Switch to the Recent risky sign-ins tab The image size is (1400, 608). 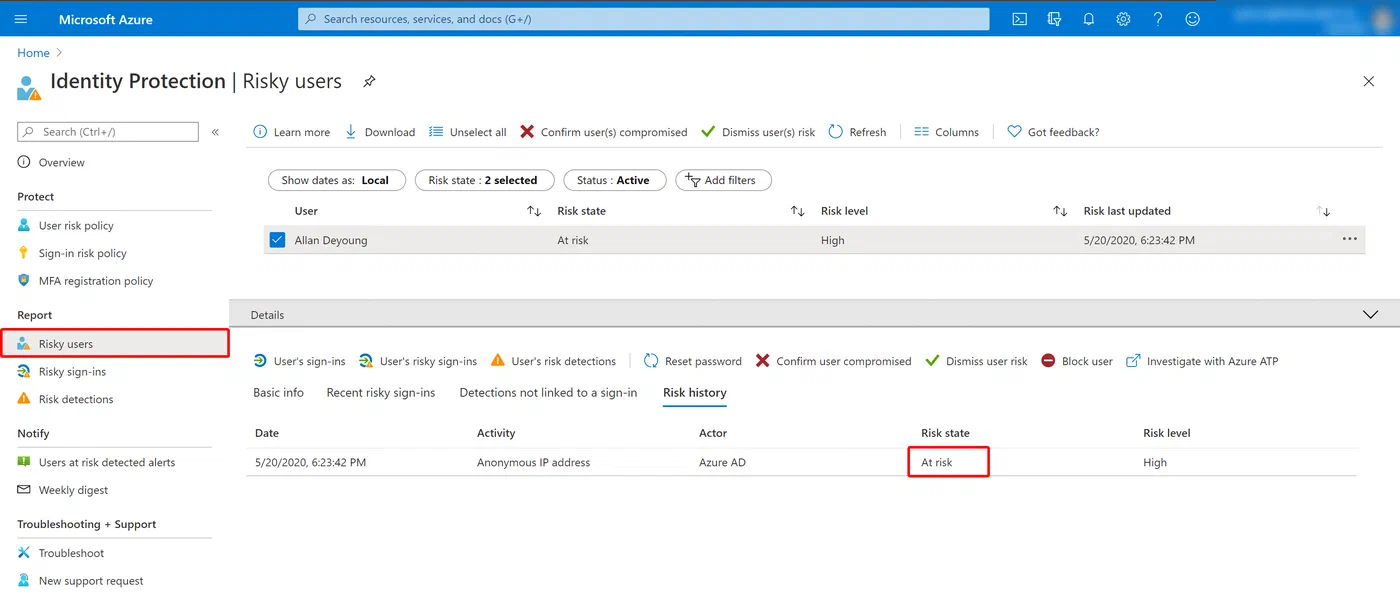[x=381, y=393]
